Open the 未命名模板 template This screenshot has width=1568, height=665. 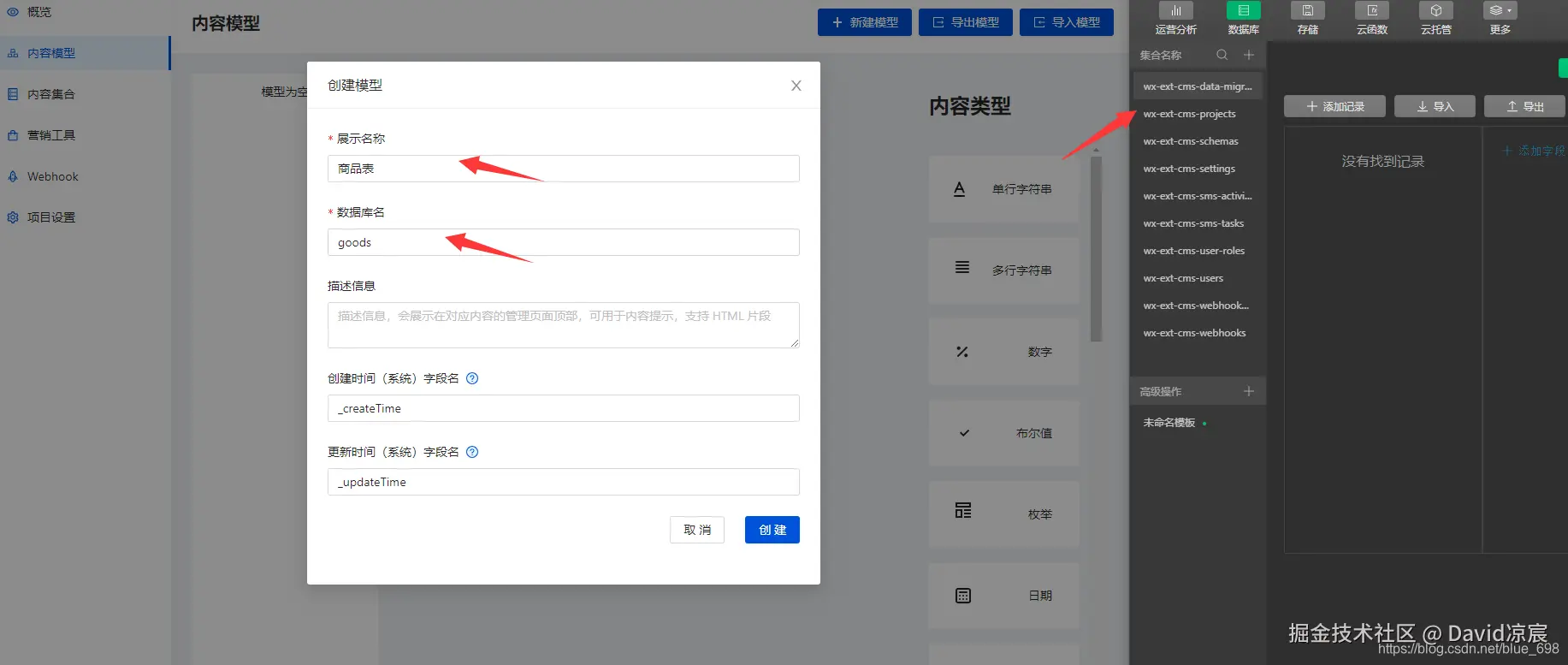[1169, 423]
